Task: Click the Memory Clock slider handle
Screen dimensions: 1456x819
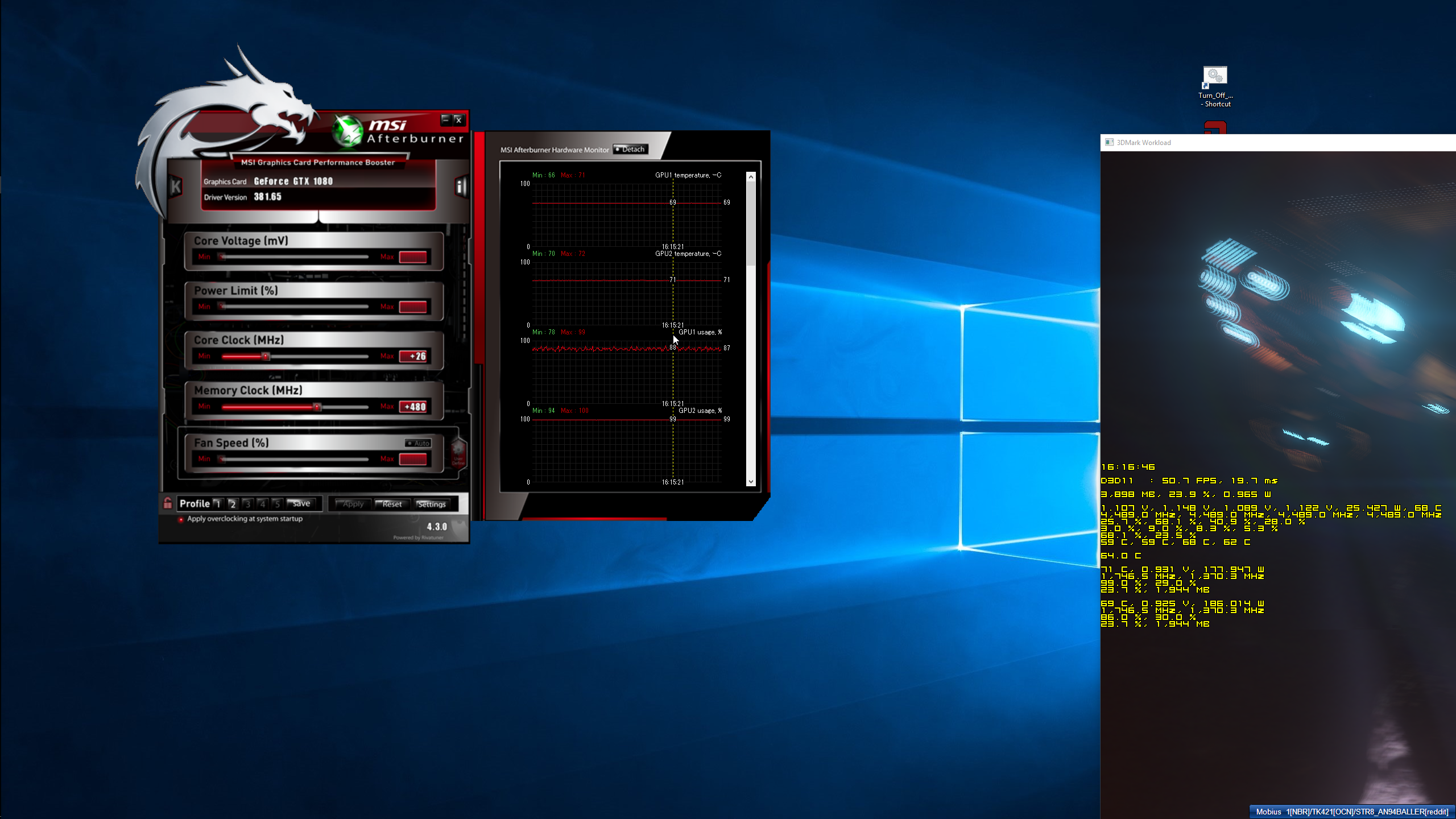Action: (x=317, y=407)
